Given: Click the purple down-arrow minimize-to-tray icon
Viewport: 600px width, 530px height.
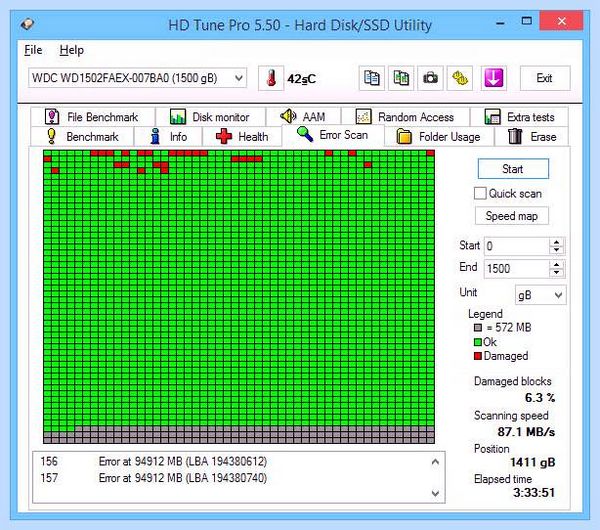Looking at the screenshot, I should [494, 78].
